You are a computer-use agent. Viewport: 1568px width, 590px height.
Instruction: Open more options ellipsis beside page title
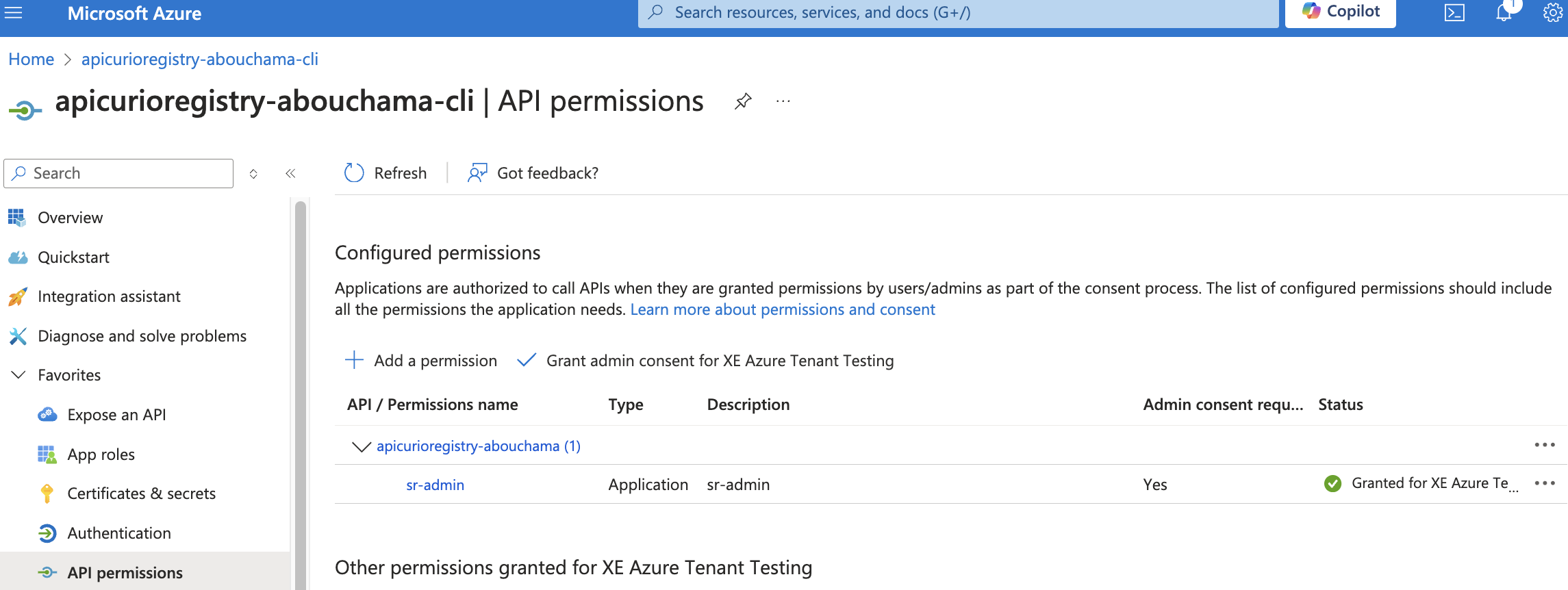(783, 101)
